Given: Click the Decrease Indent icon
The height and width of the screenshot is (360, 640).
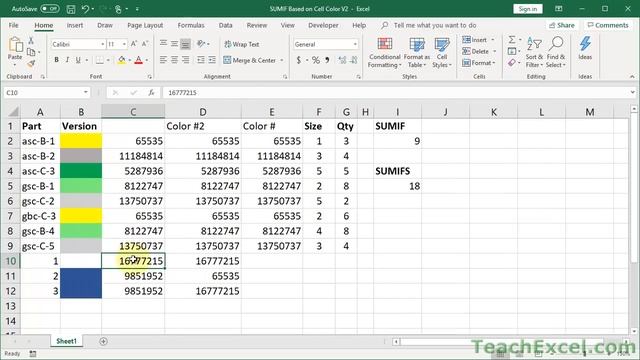Looking at the screenshot, I should pos(201,60).
